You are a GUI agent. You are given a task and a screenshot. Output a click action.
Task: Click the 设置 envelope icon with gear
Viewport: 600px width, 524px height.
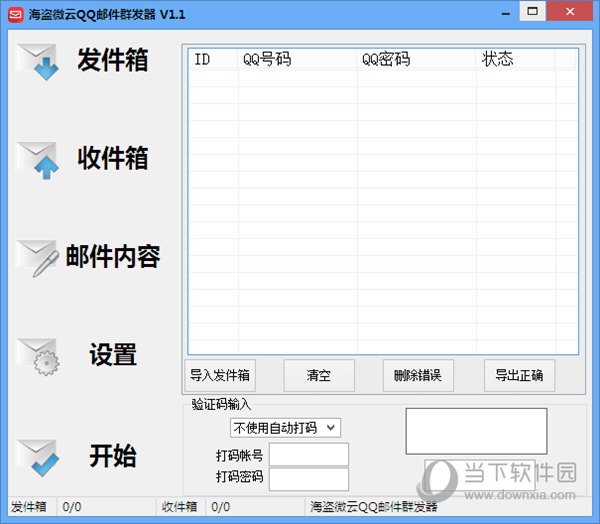tap(38, 356)
